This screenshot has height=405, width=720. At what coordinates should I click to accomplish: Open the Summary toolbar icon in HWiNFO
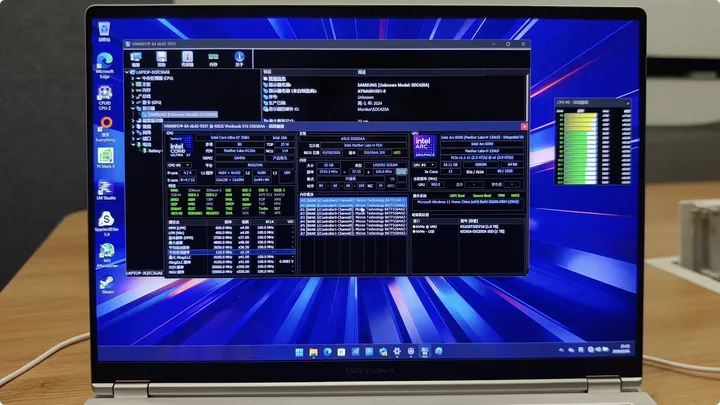(135, 59)
